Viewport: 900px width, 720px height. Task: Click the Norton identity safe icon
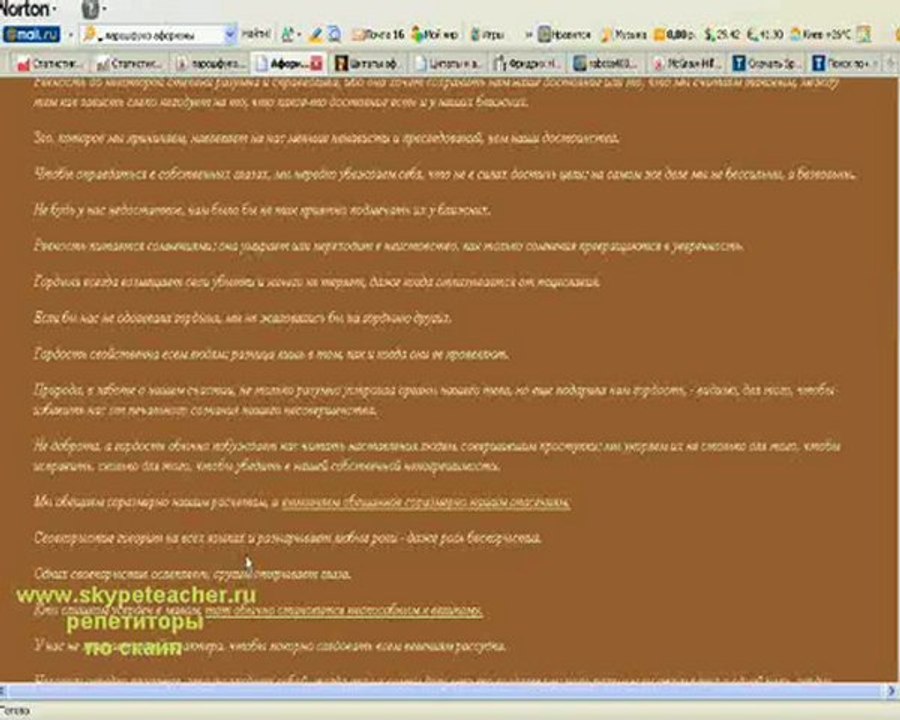[x=92, y=9]
